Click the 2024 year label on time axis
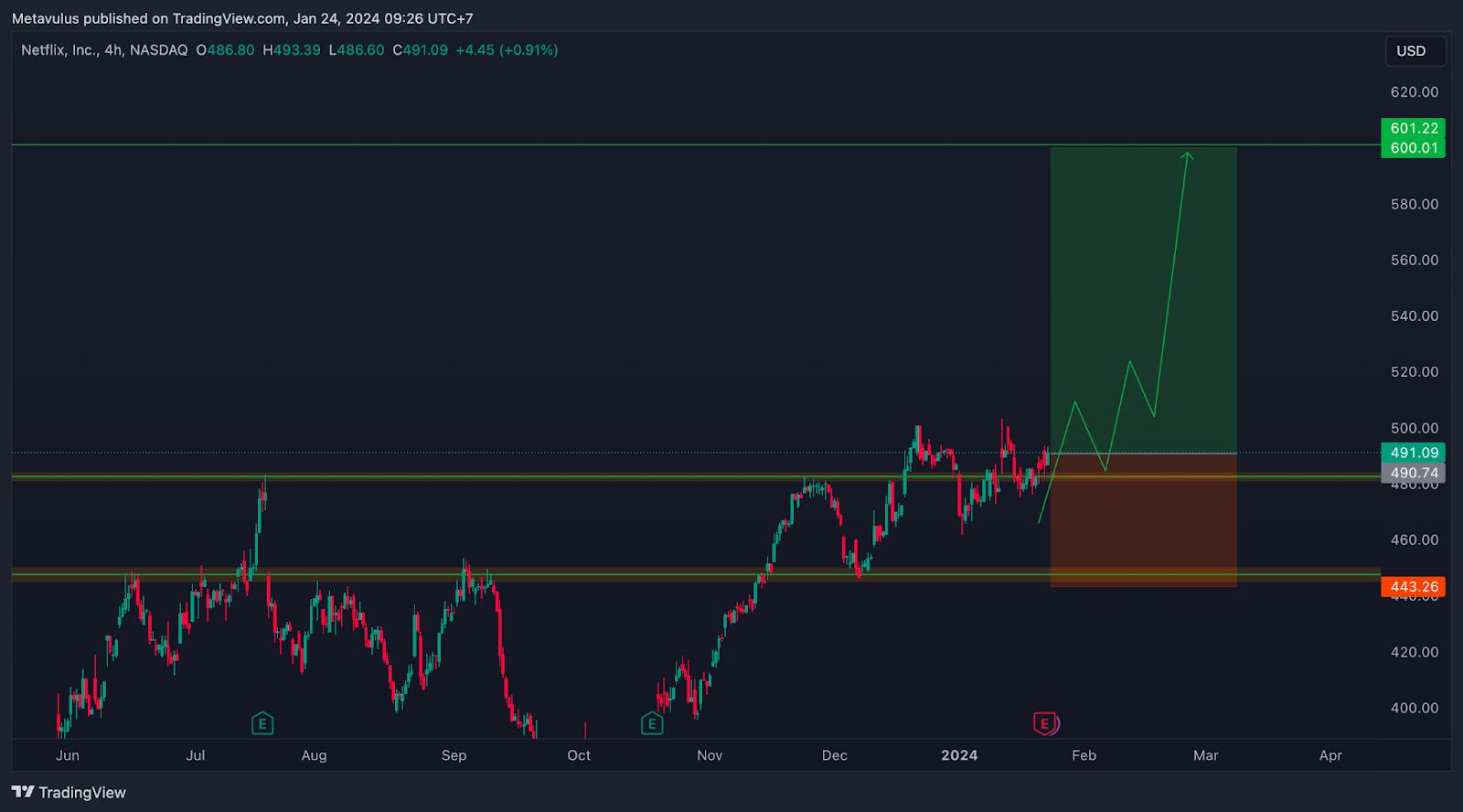The height and width of the screenshot is (812, 1463). click(x=959, y=755)
